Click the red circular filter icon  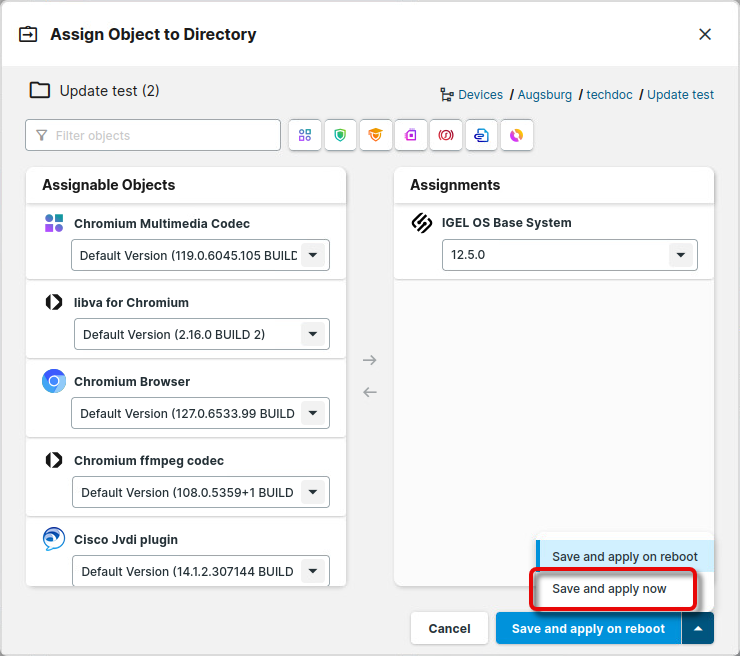click(x=446, y=135)
